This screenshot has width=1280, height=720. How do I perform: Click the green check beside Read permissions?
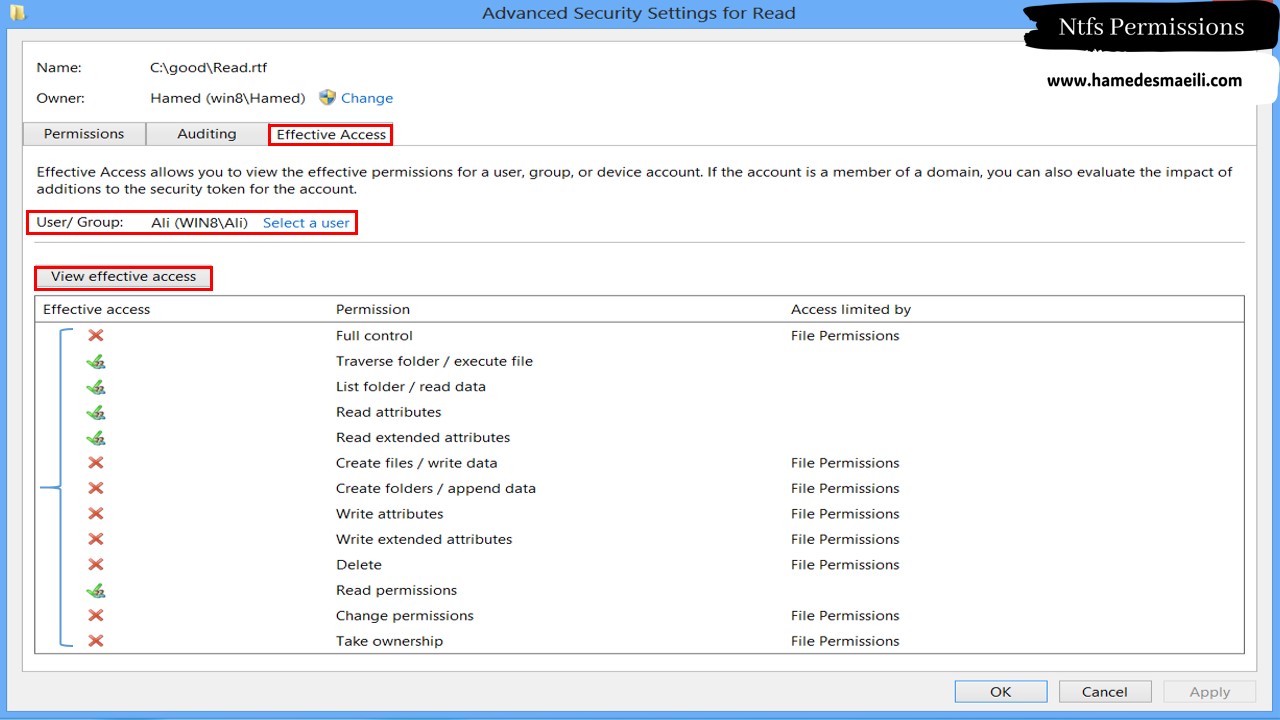(x=96, y=591)
